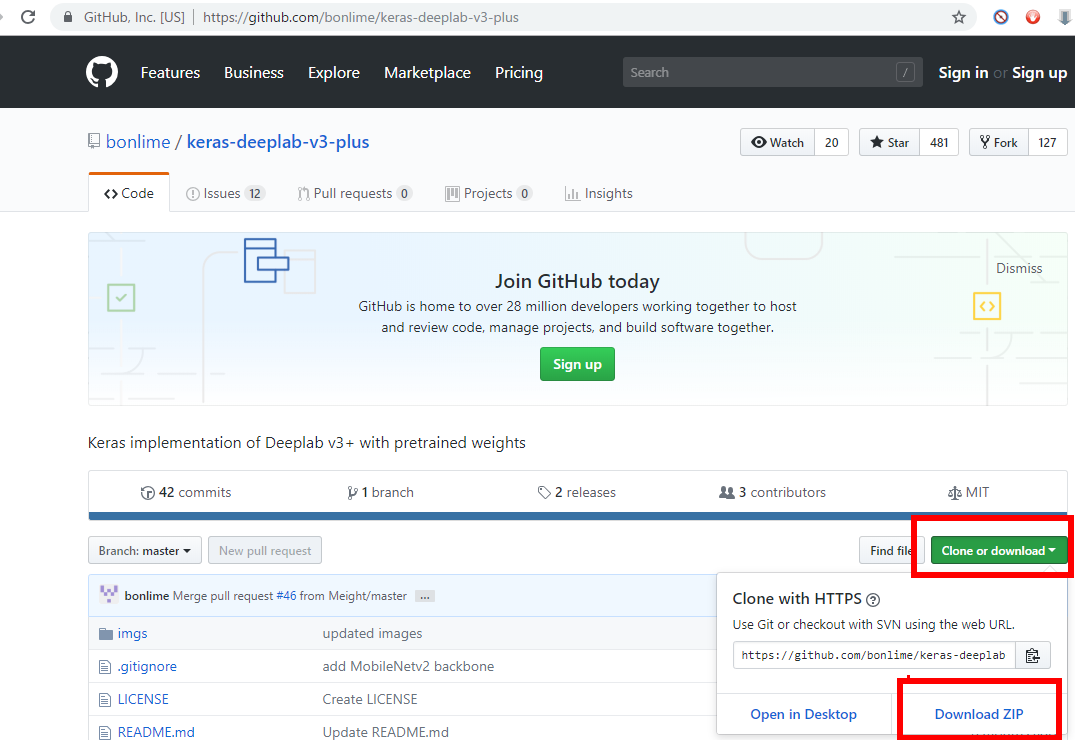The height and width of the screenshot is (740, 1075).
Task: Star the repository
Action: (889, 142)
